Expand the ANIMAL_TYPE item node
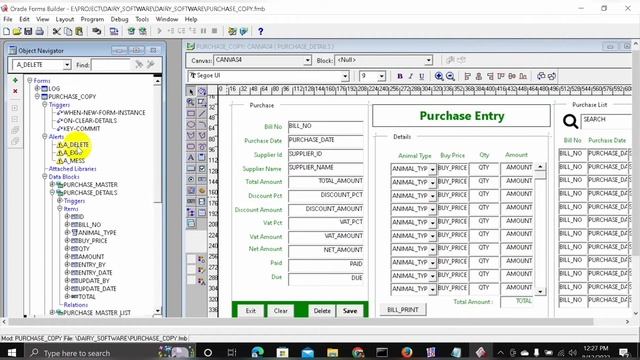The image size is (640, 360). coord(67,233)
